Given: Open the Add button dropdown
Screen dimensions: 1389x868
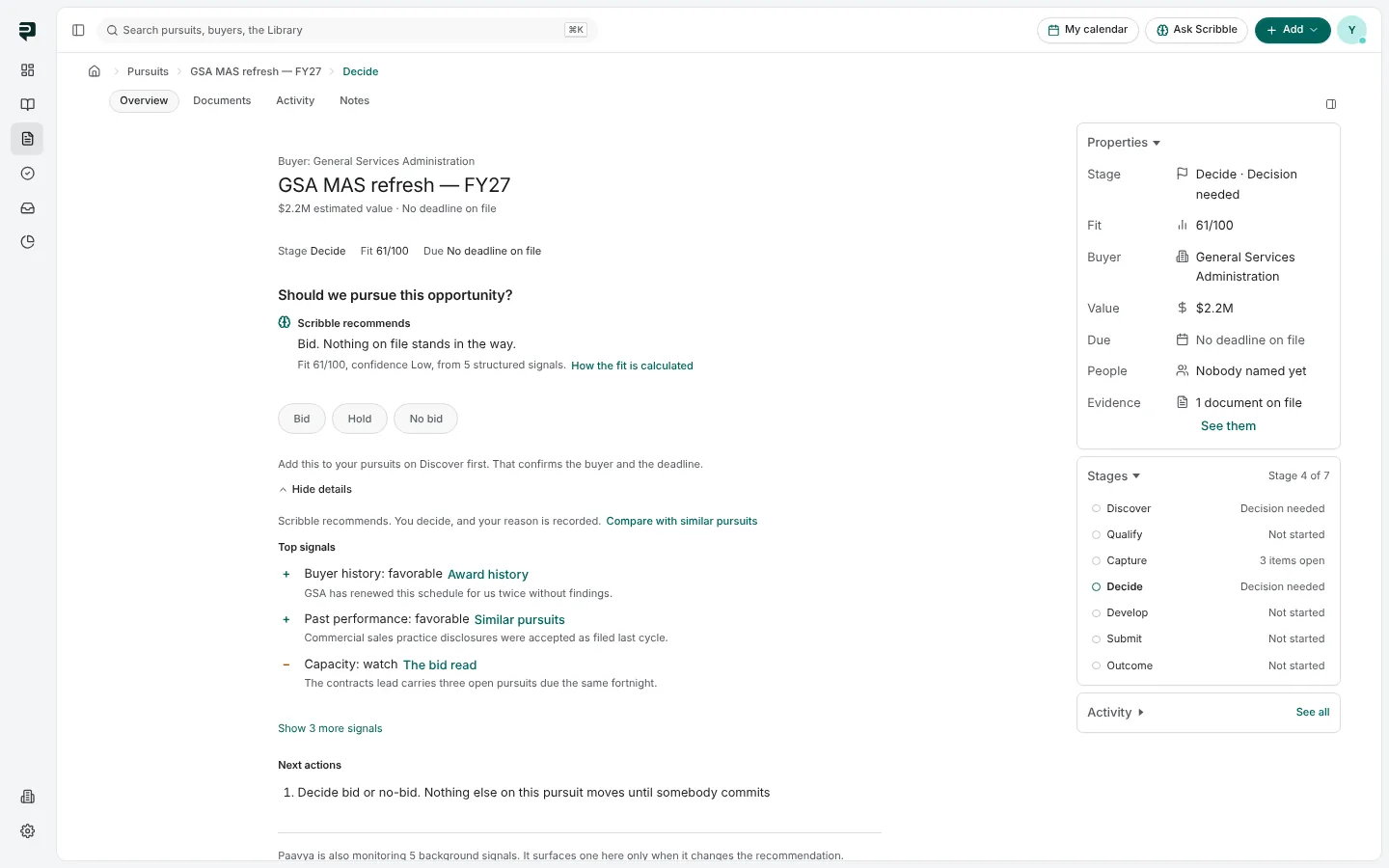Looking at the screenshot, I should point(1293,30).
